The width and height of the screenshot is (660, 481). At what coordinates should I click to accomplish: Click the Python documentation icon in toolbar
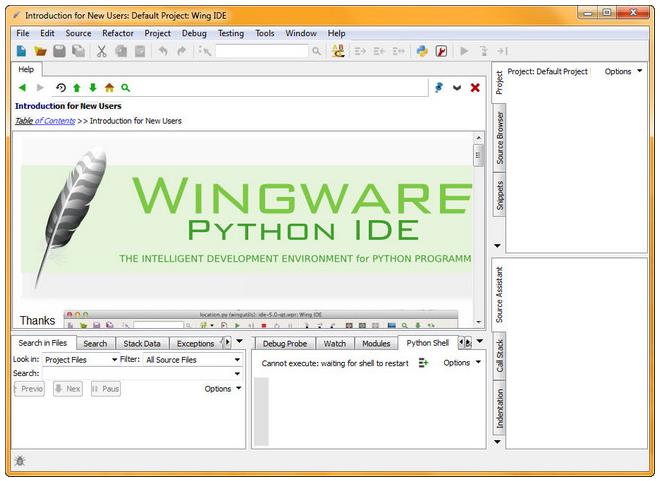click(x=422, y=51)
